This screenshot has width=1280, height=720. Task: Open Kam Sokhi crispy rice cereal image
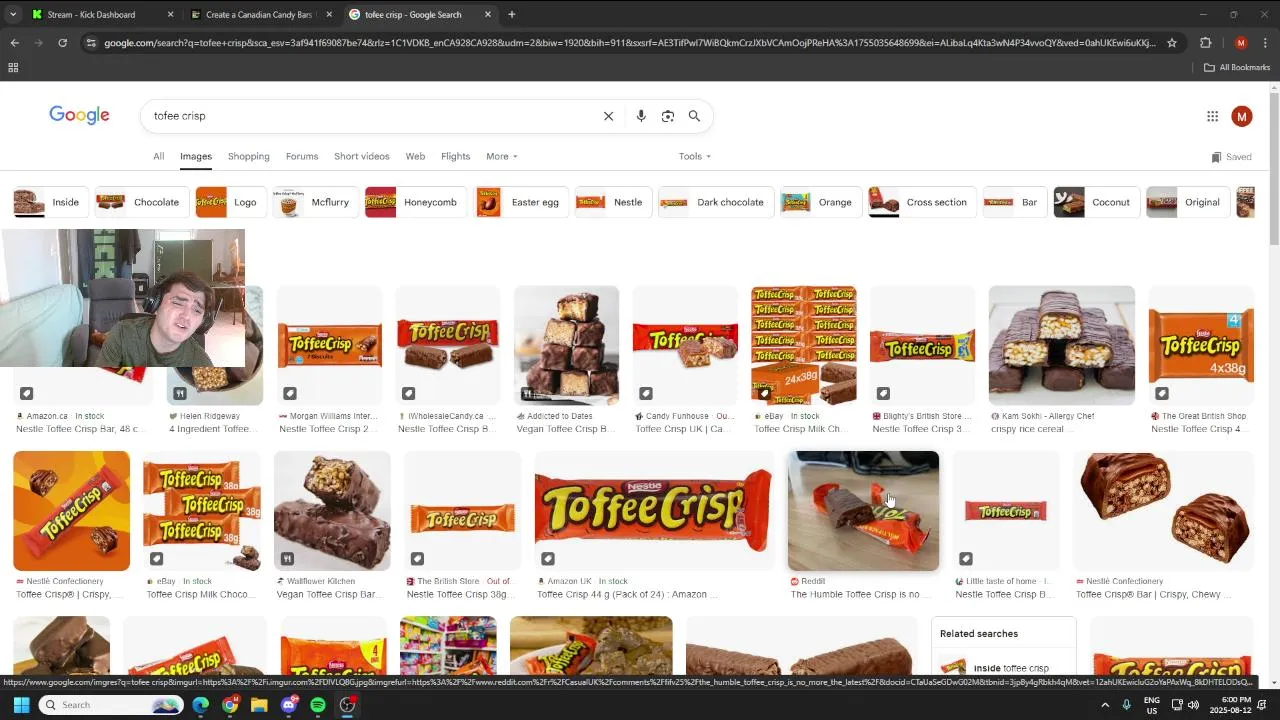pos(1062,345)
